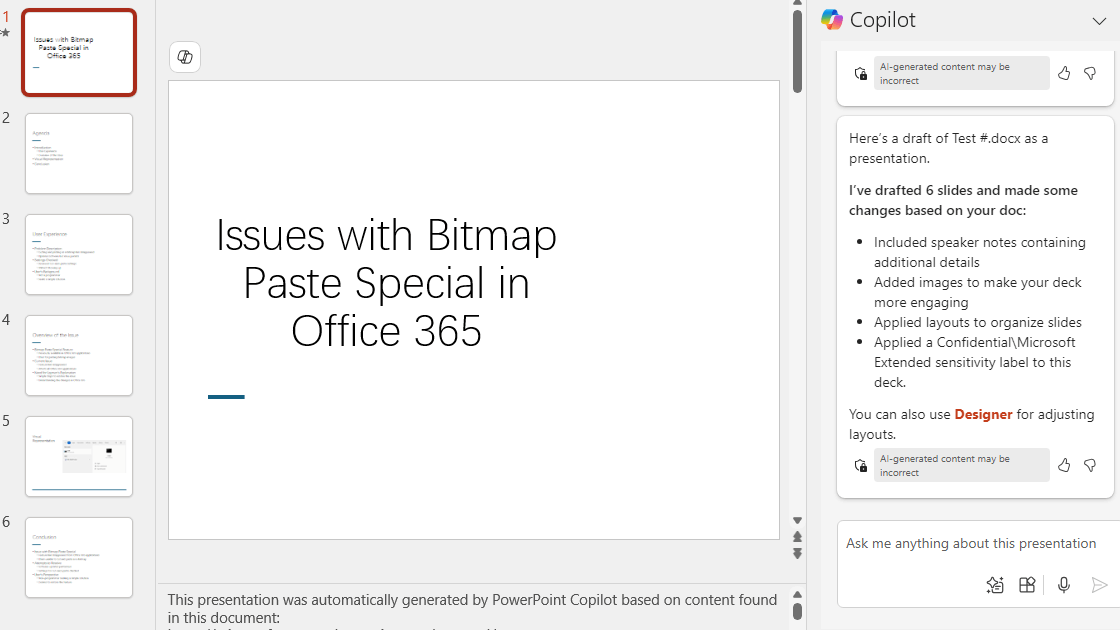1120x630 pixels.
Task: Click the slide title text on the canvas
Action: (386, 283)
